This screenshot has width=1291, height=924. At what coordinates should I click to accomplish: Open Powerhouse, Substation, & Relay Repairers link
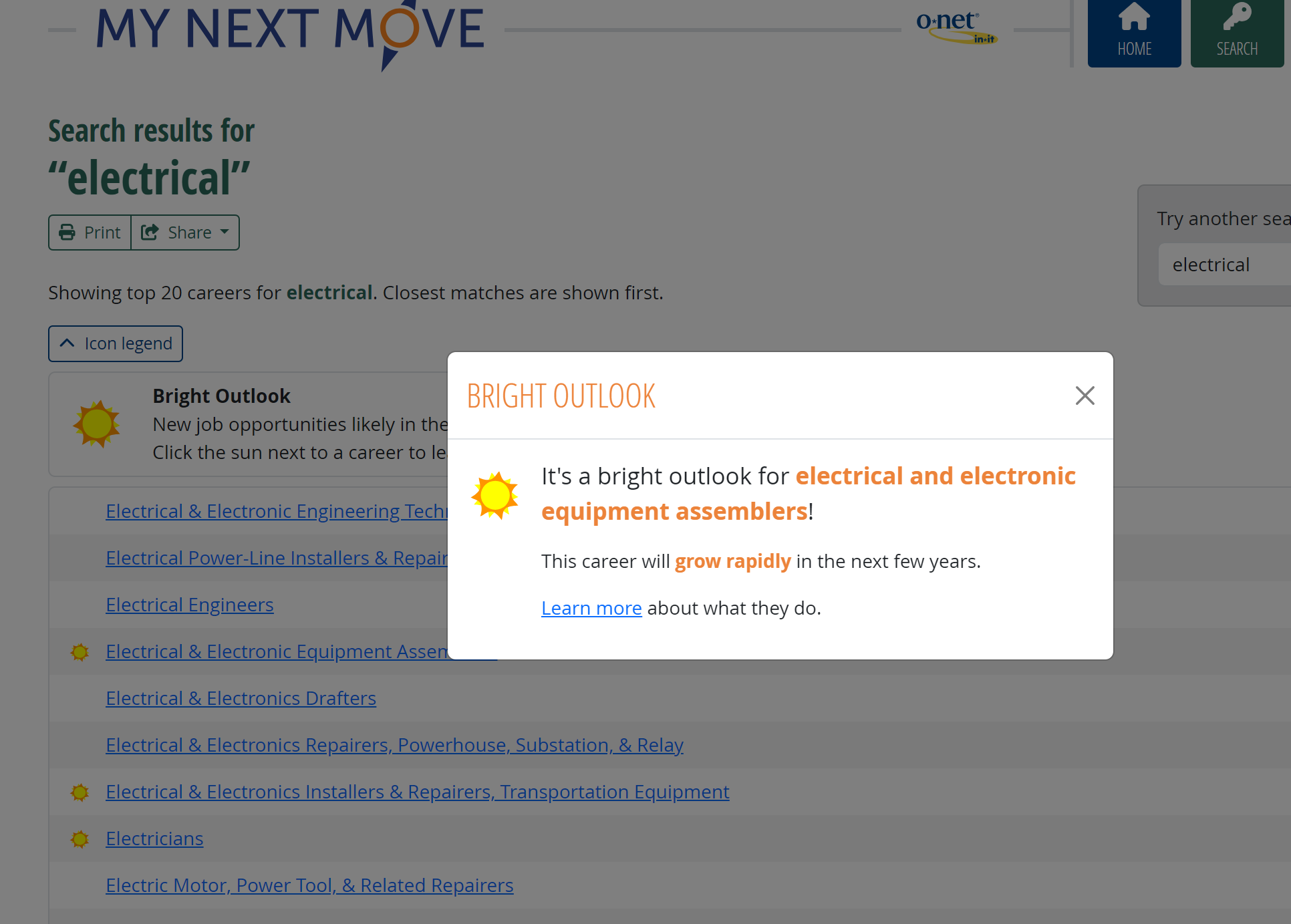394,745
